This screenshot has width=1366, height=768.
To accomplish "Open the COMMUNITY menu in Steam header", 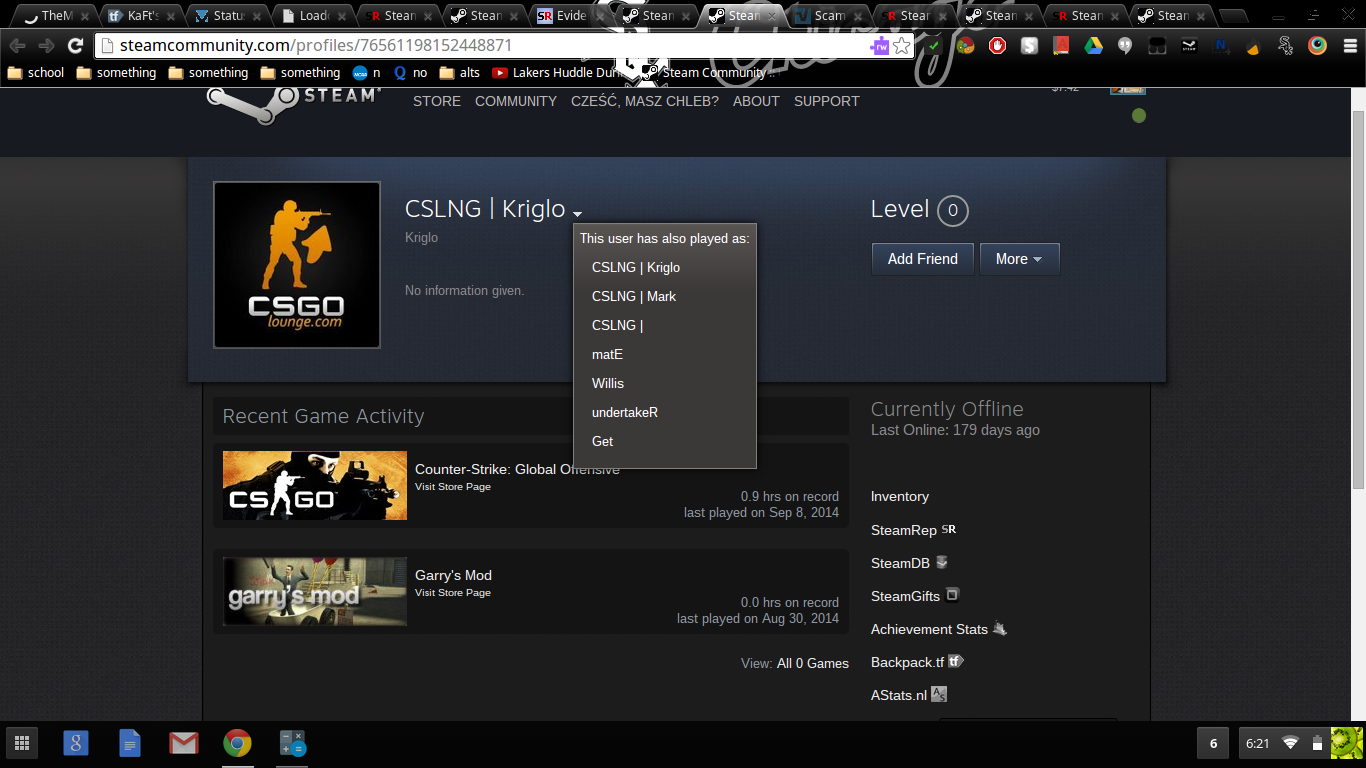I will pyautogui.click(x=515, y=101).
